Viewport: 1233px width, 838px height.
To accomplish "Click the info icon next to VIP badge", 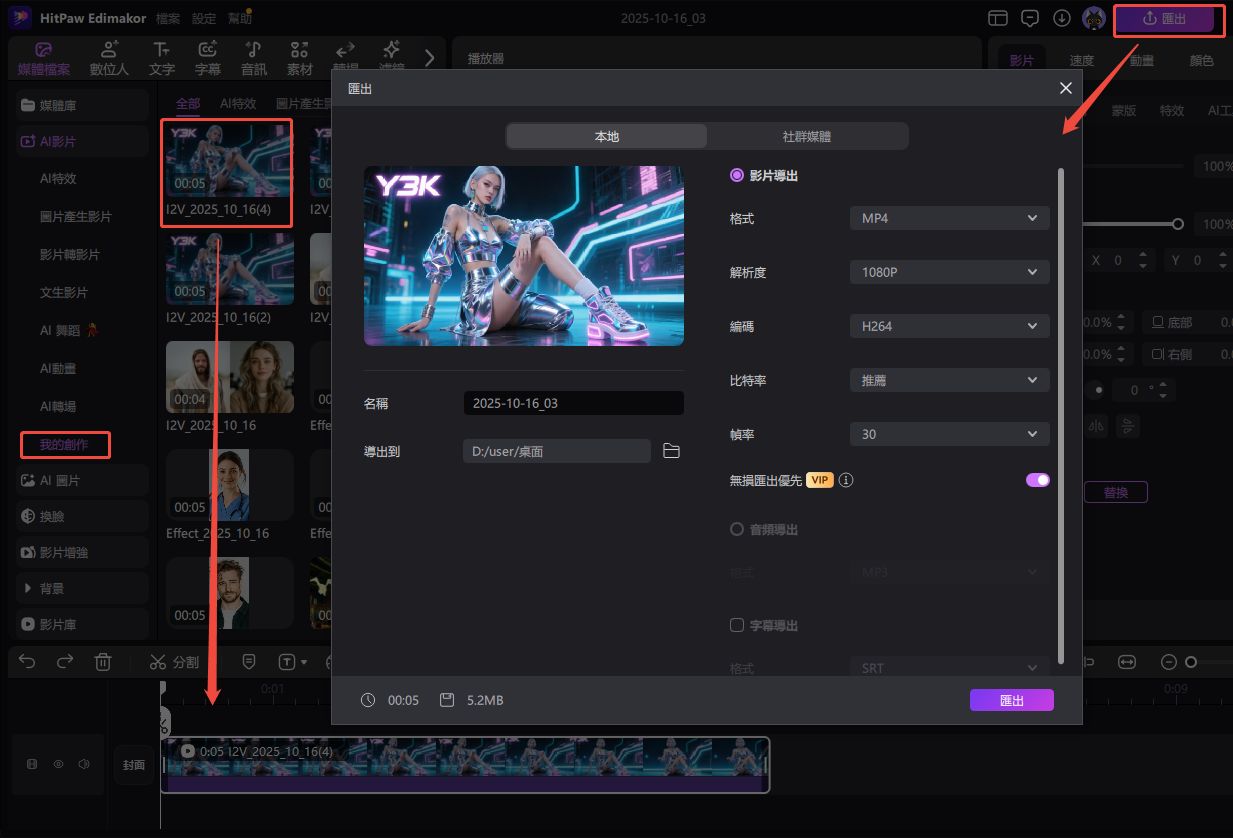I will 846,480.
